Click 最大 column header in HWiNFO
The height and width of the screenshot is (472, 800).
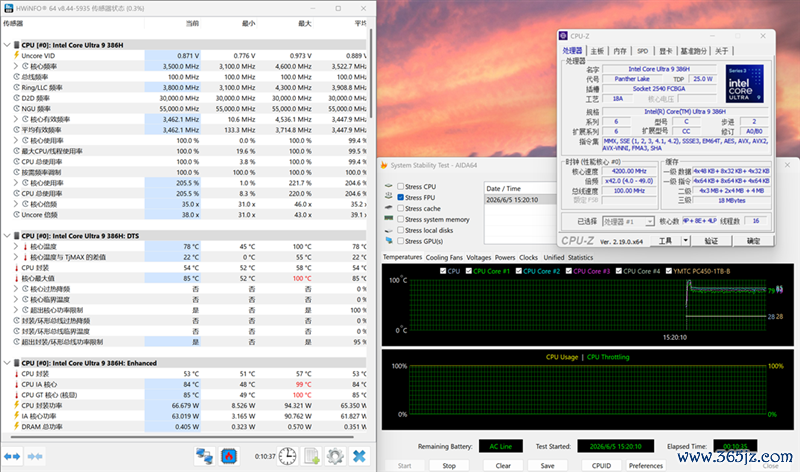305,23
